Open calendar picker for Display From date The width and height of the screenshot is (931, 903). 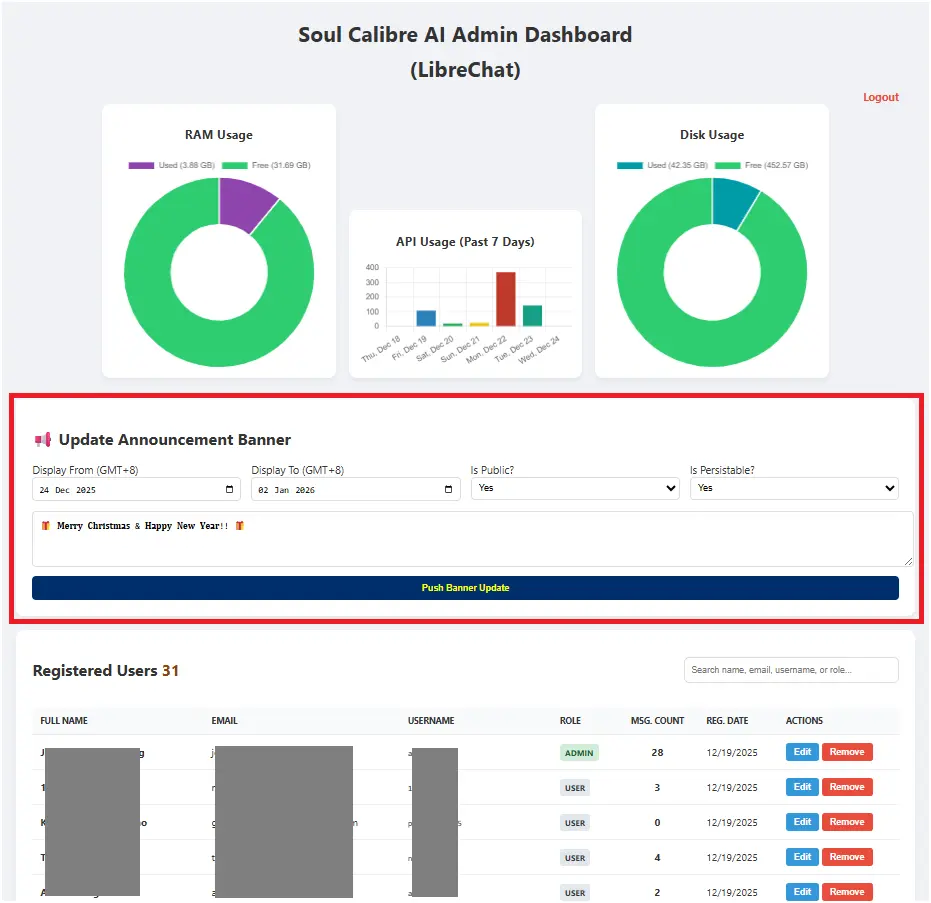pos(230,489)
